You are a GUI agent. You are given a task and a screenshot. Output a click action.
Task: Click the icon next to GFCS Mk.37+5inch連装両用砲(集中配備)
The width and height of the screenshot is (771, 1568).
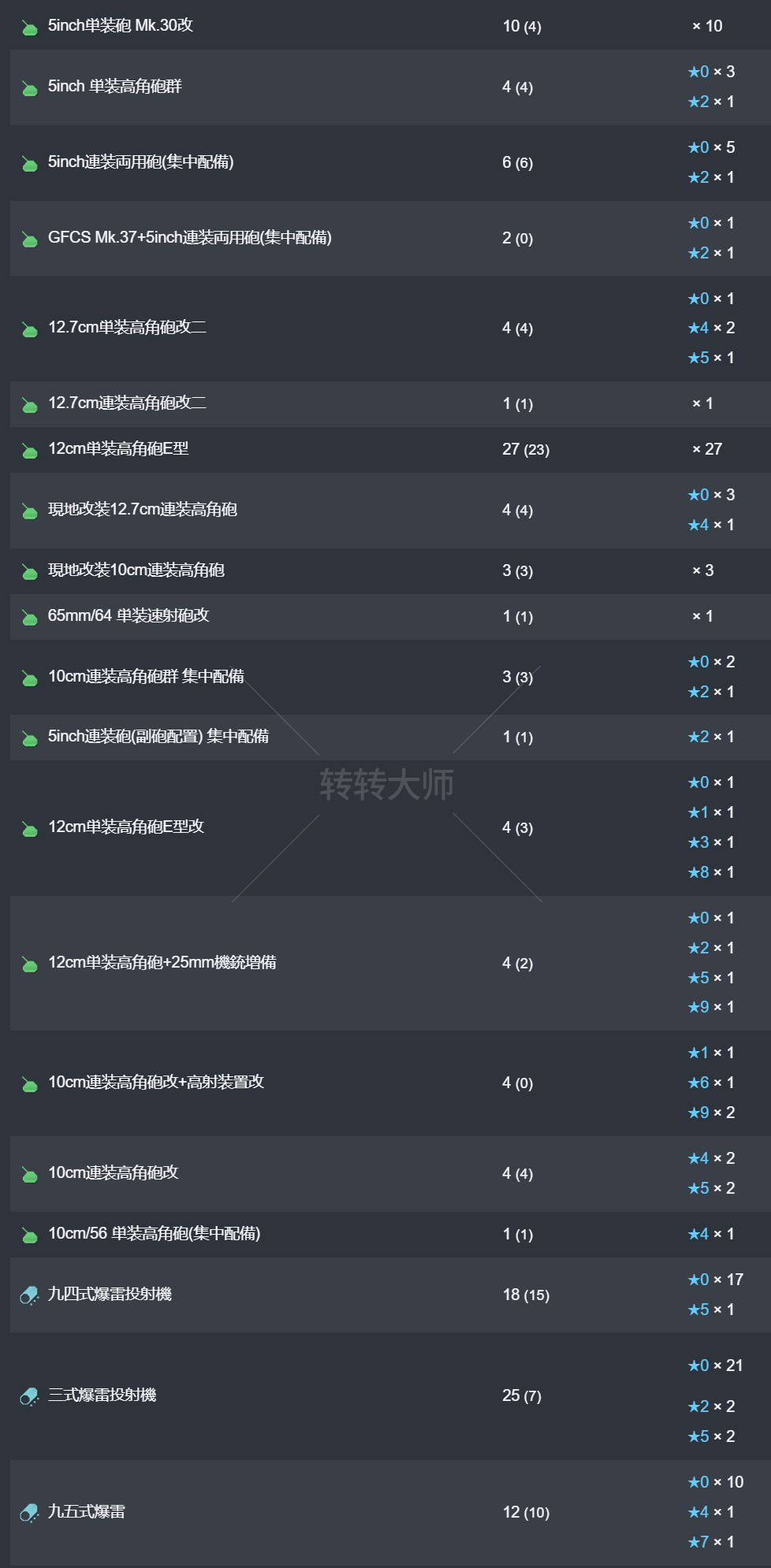tap(29, 240)
